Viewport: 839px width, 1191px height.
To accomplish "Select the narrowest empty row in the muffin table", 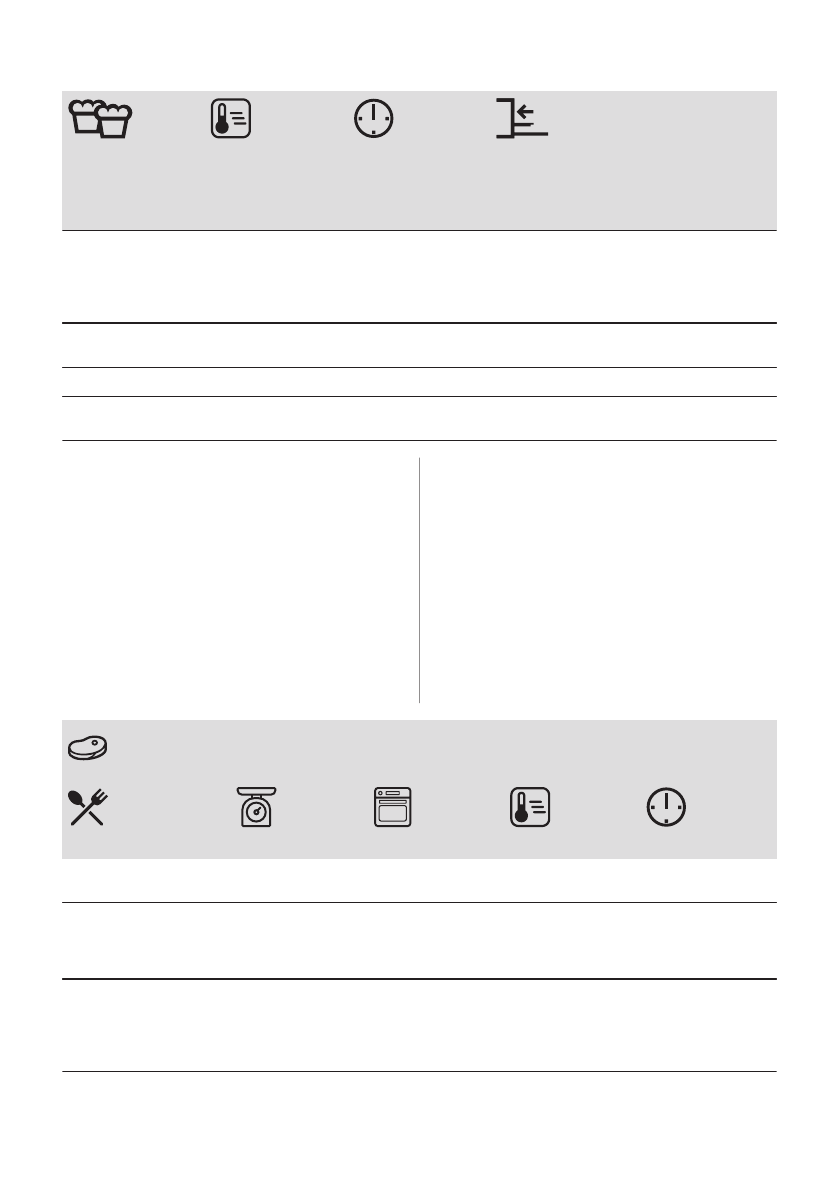I will tap(419, 382).
